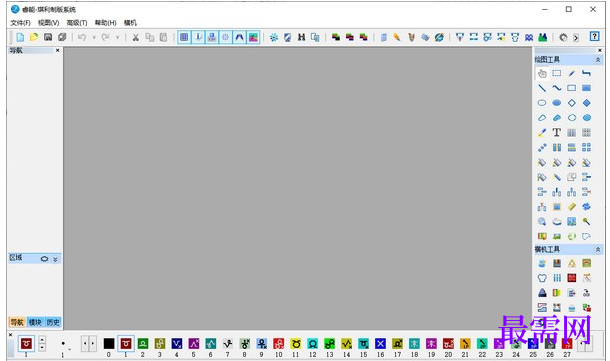Screen dimensions: 610x361
Task: Toggle the third highlighted view button
Action: (212, 37)
